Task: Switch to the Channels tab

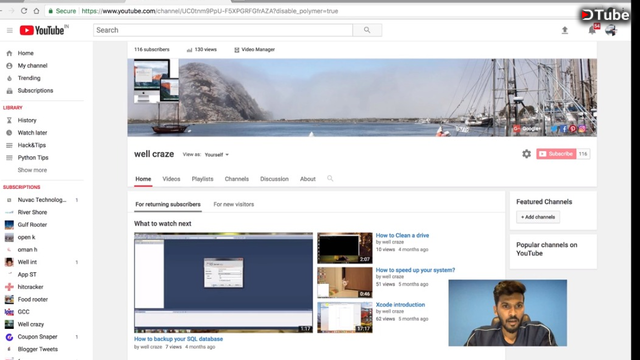Action: (x=237, y=179)
